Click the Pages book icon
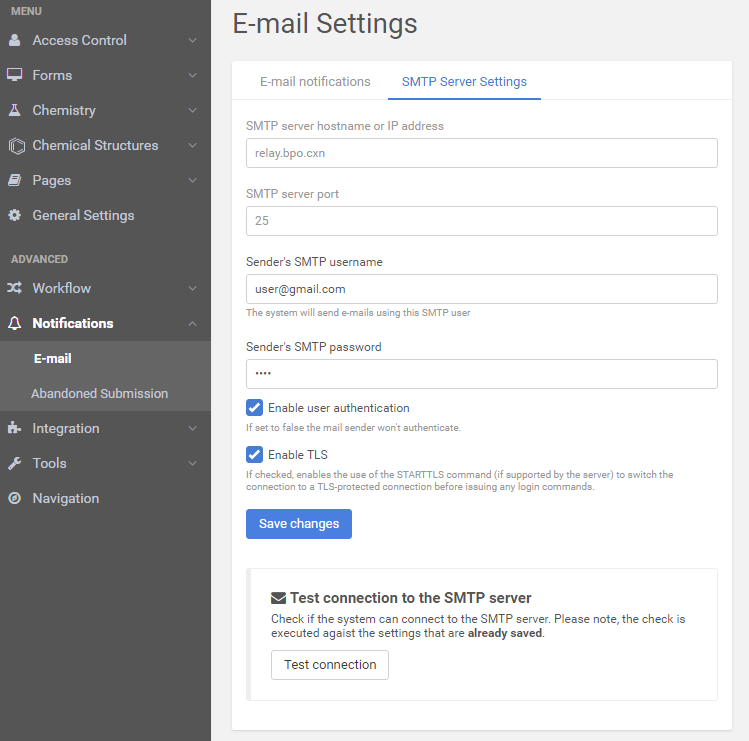Image resolution: width=749 pixels, height=741 pixels. point(15,181)
